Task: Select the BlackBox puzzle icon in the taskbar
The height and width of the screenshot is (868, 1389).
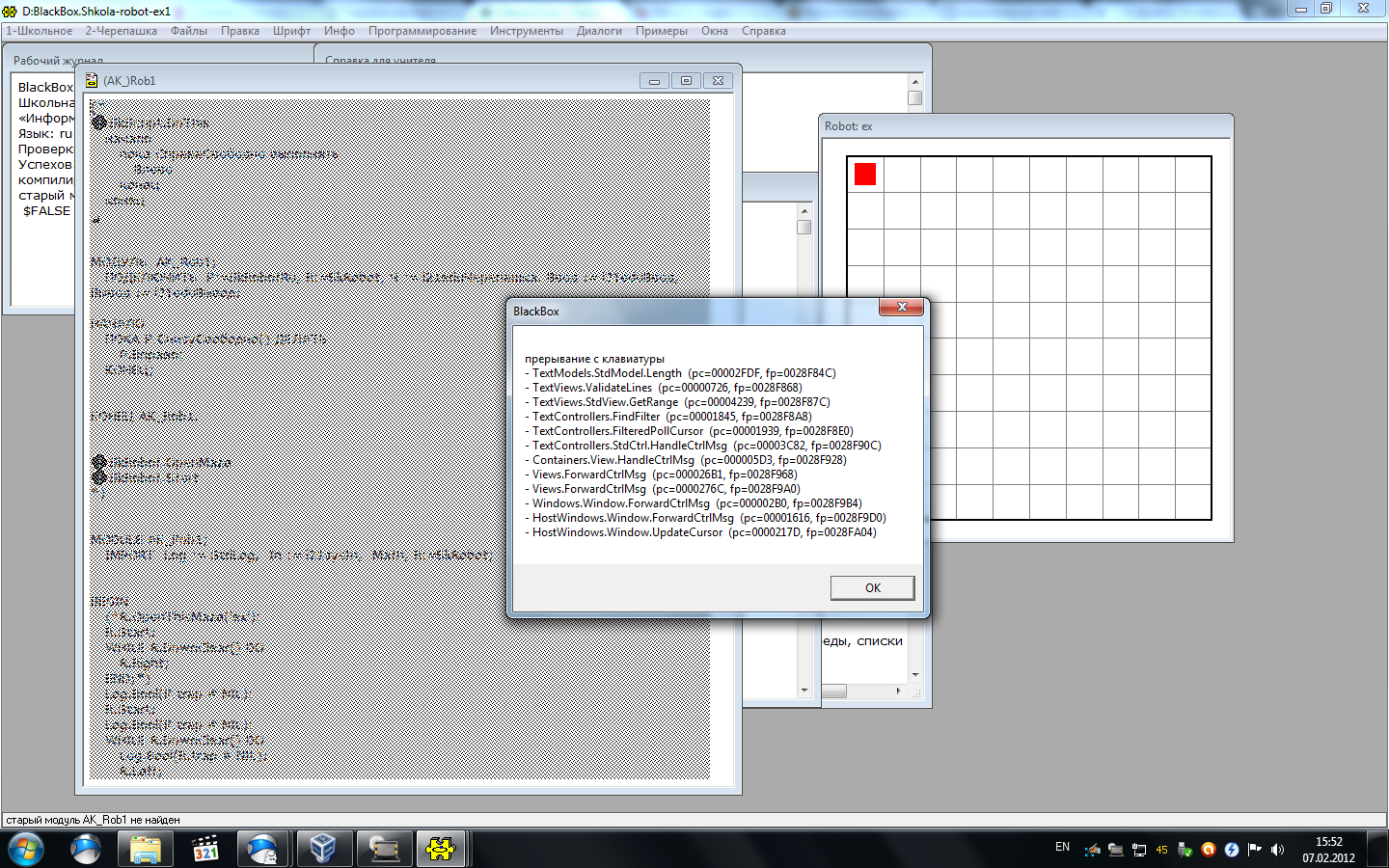Action: click(x=440, y=850)
